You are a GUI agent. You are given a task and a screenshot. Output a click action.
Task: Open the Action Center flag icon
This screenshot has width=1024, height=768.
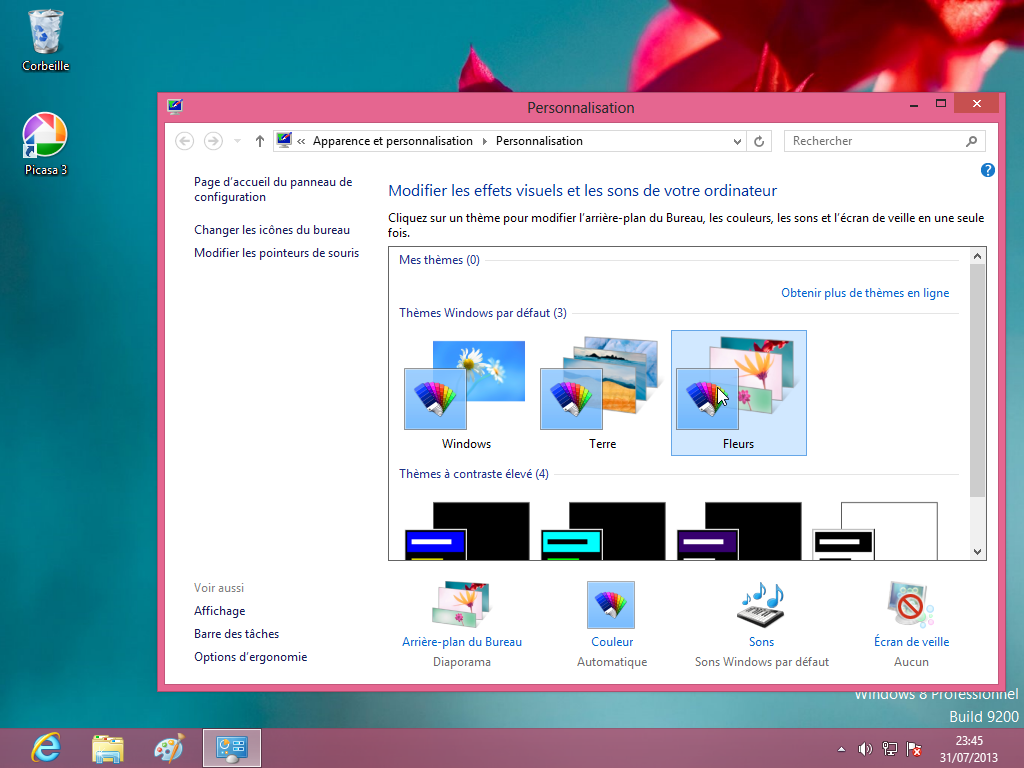[x=914, y=749]
